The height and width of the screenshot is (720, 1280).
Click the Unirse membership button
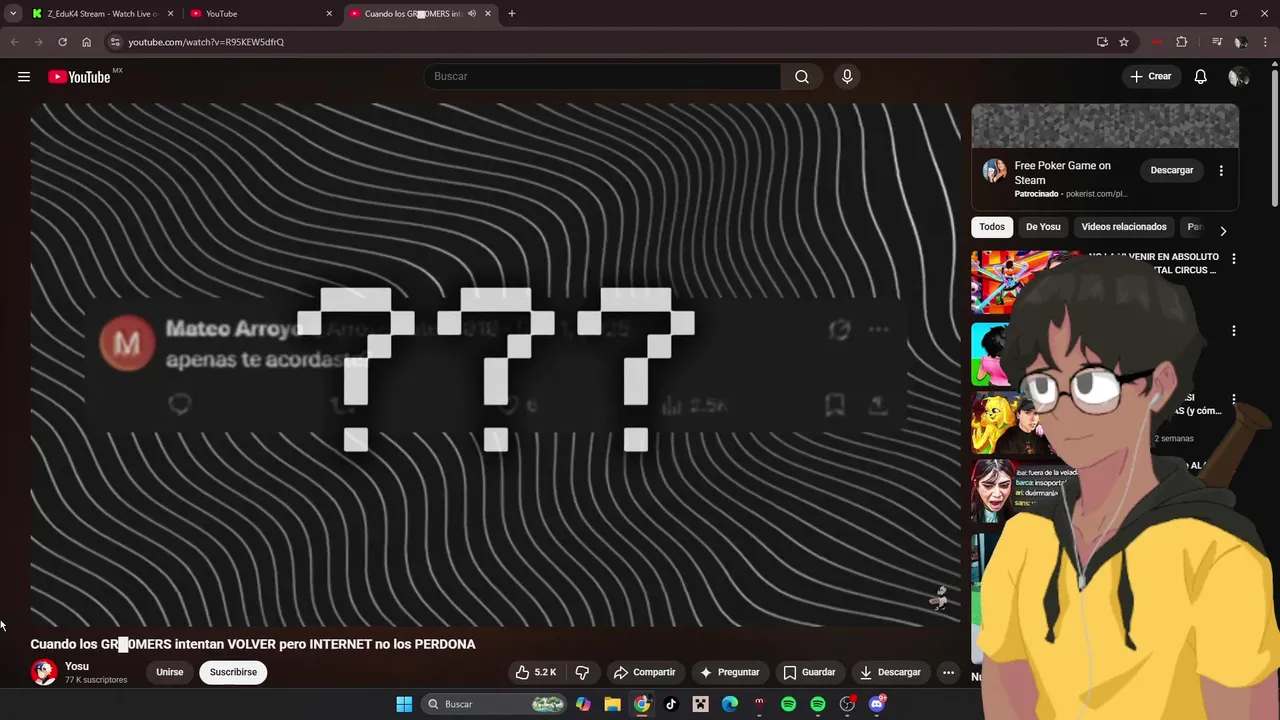(x=170, y=672)
